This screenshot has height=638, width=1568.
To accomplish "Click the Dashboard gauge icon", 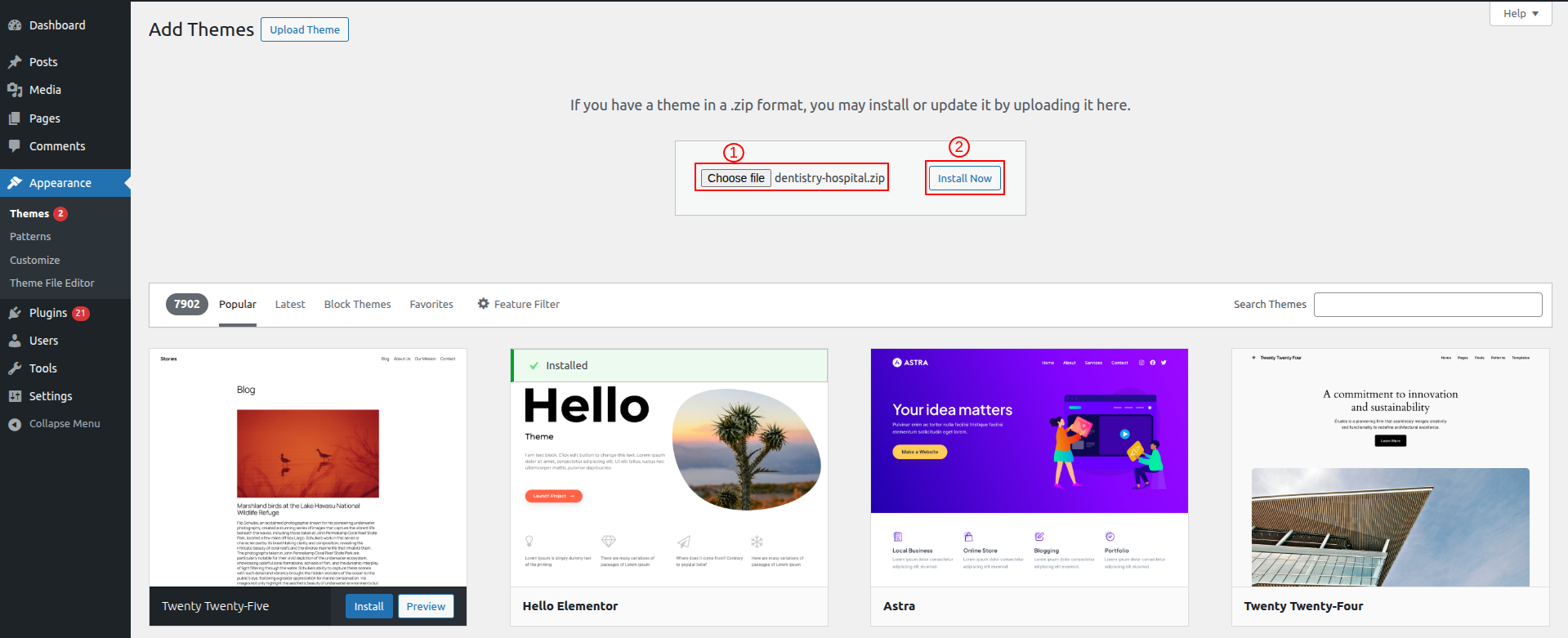I will pos(15,25).
